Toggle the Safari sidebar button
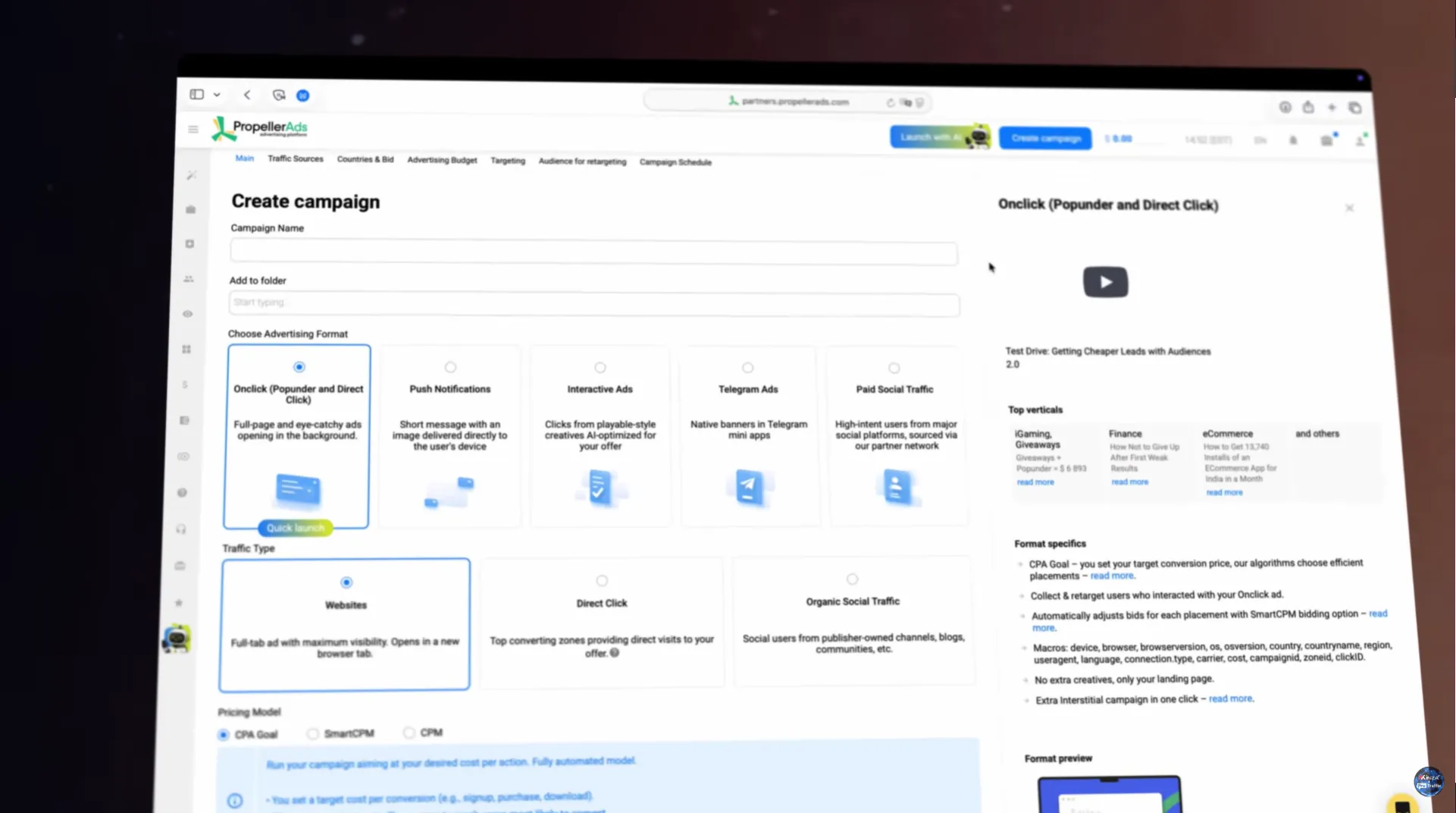 [197, 95]
